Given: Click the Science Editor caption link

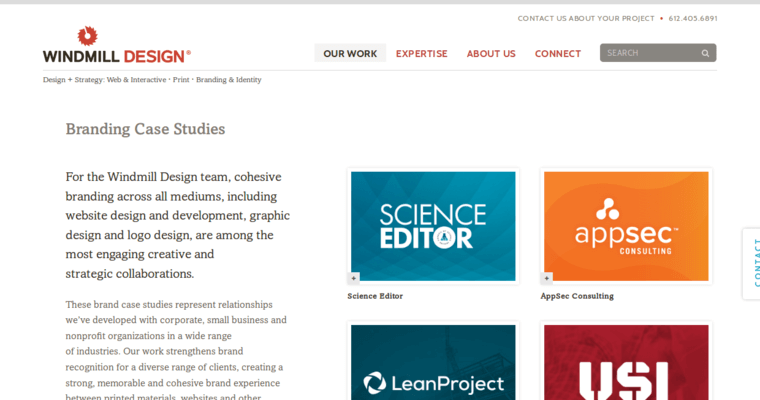Looking at the screenshot, I should 375,296.
